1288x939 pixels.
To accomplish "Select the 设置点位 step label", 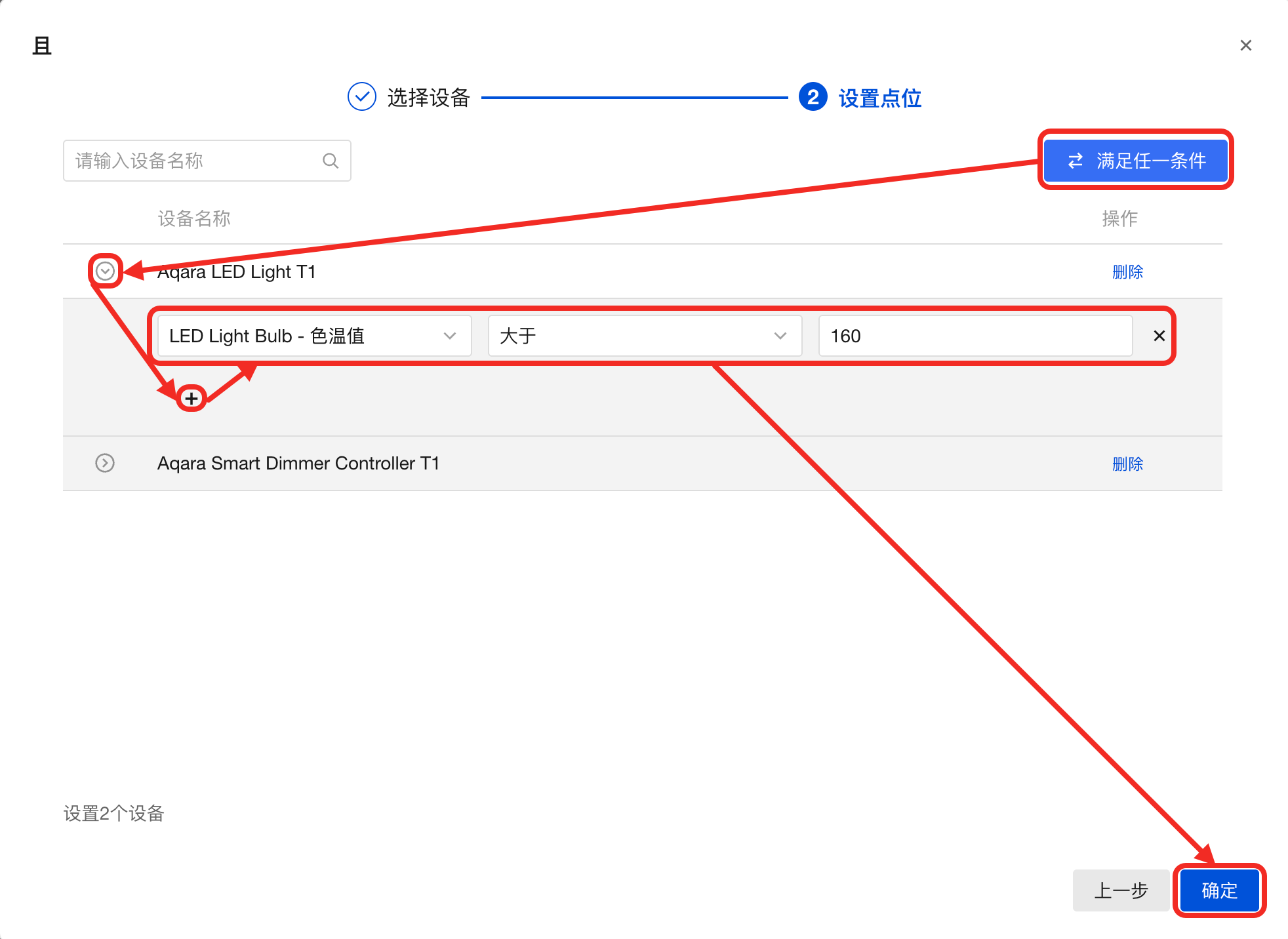I will [x=879, y=98].
